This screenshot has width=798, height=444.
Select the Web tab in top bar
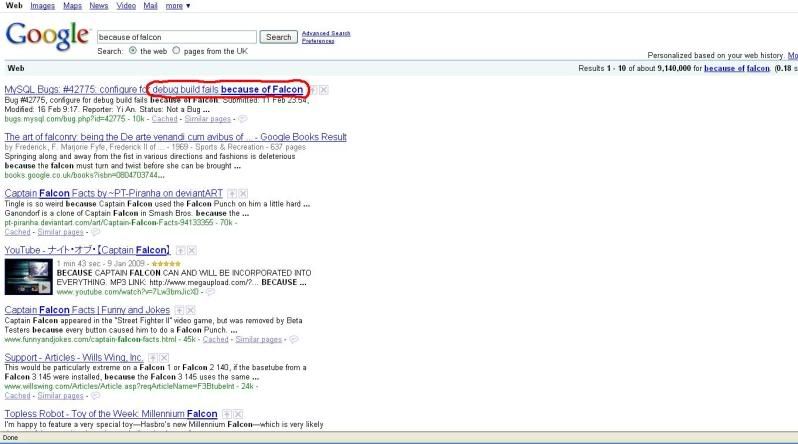14,6
